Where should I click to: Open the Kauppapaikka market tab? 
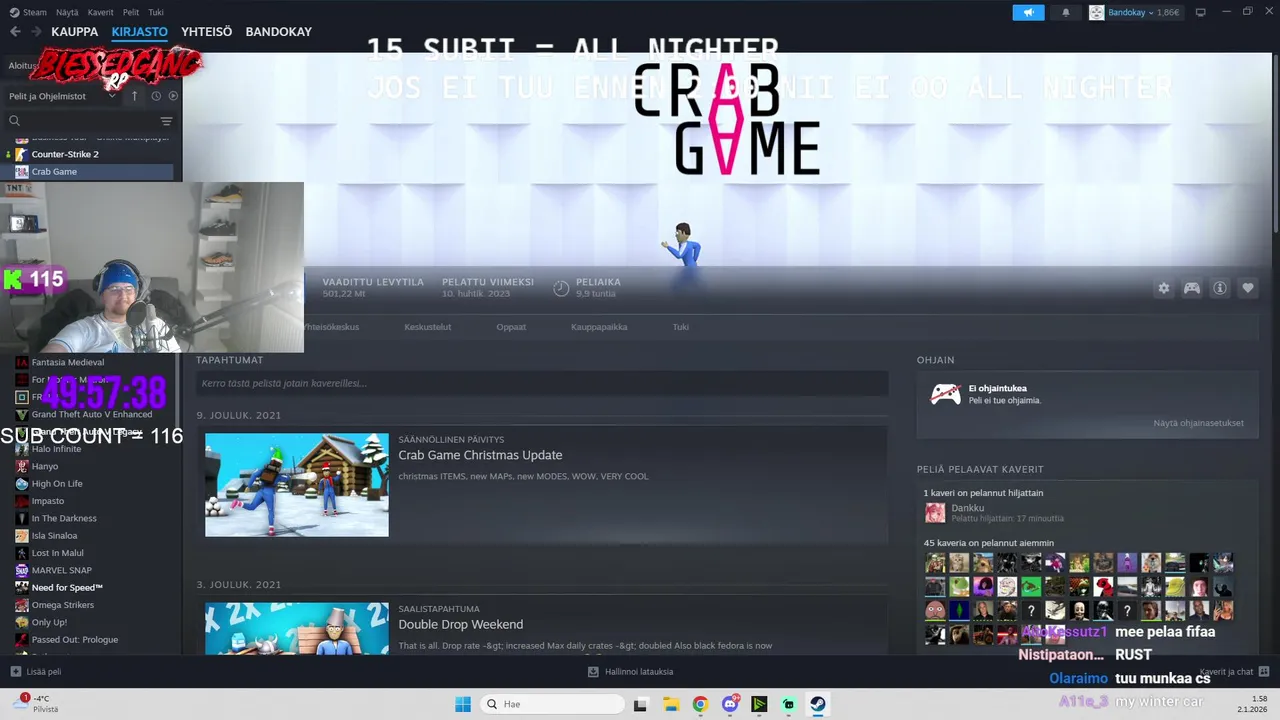(x=599, y=327)
